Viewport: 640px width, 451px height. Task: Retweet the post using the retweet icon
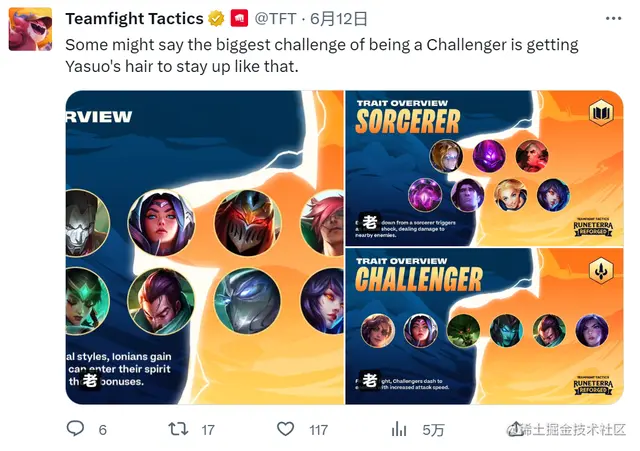pyautogui.click(x=178, y=429)
